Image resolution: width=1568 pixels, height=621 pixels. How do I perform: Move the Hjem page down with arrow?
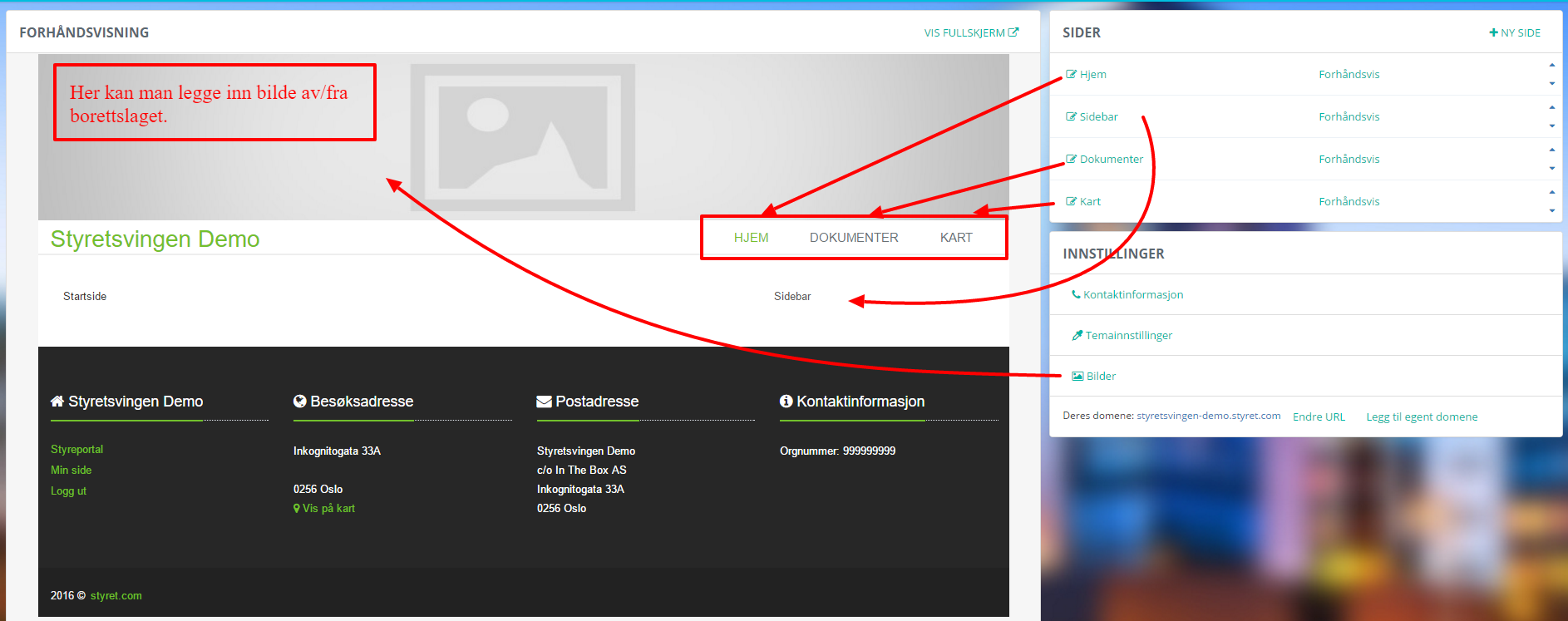click(1551, 84)
